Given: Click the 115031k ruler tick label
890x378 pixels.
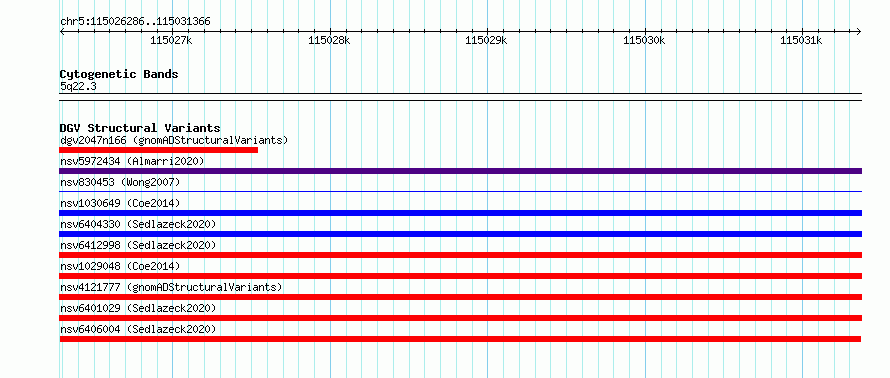Looking at the screenshot, I should (801, 40).
